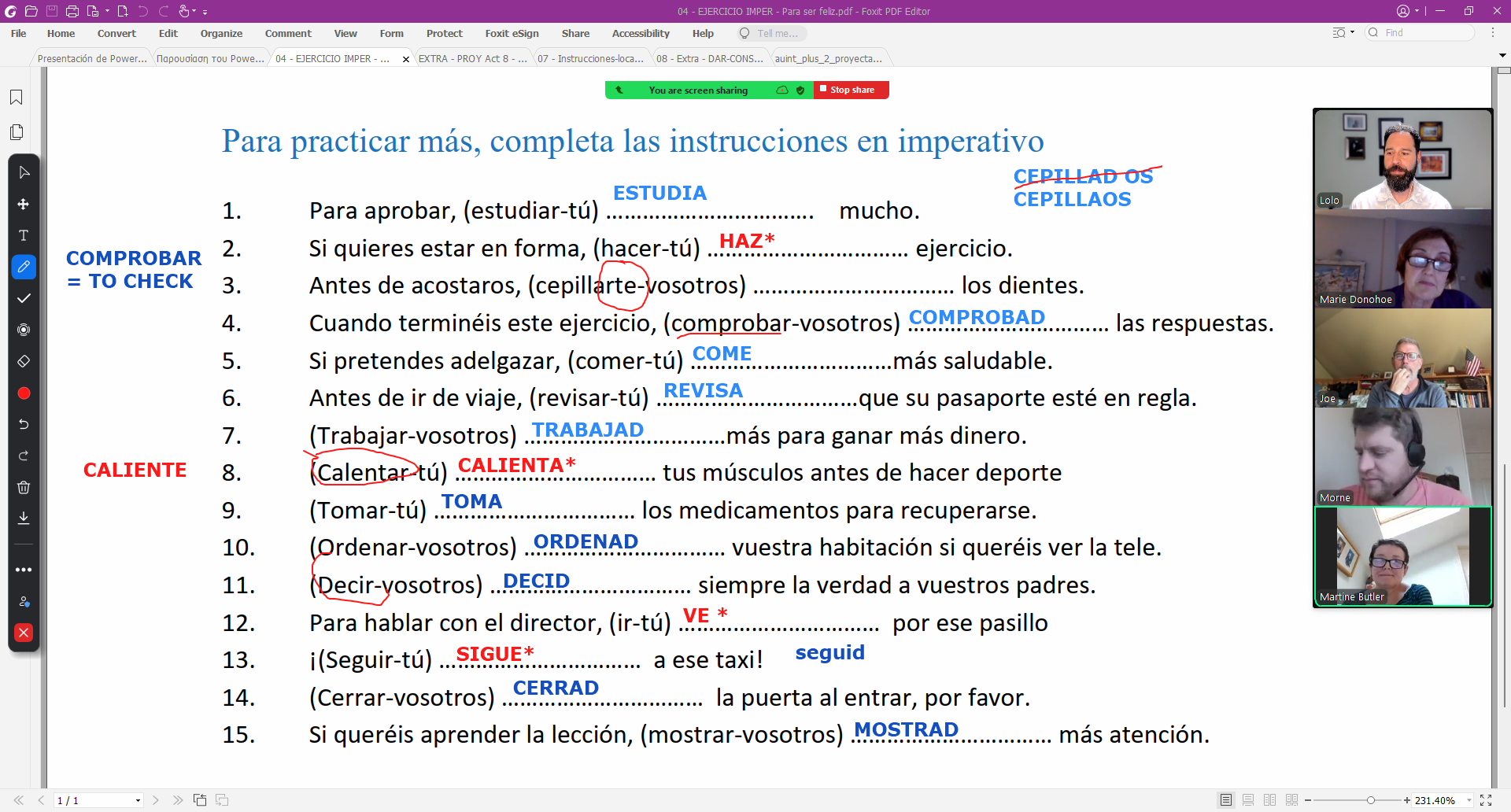Open the document tabs list dropdown
This screenshot has height=812, width=1511.
tap(1502, 56)
